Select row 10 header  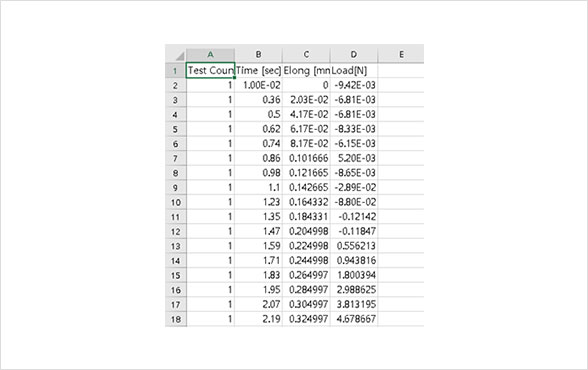point(176,202)
